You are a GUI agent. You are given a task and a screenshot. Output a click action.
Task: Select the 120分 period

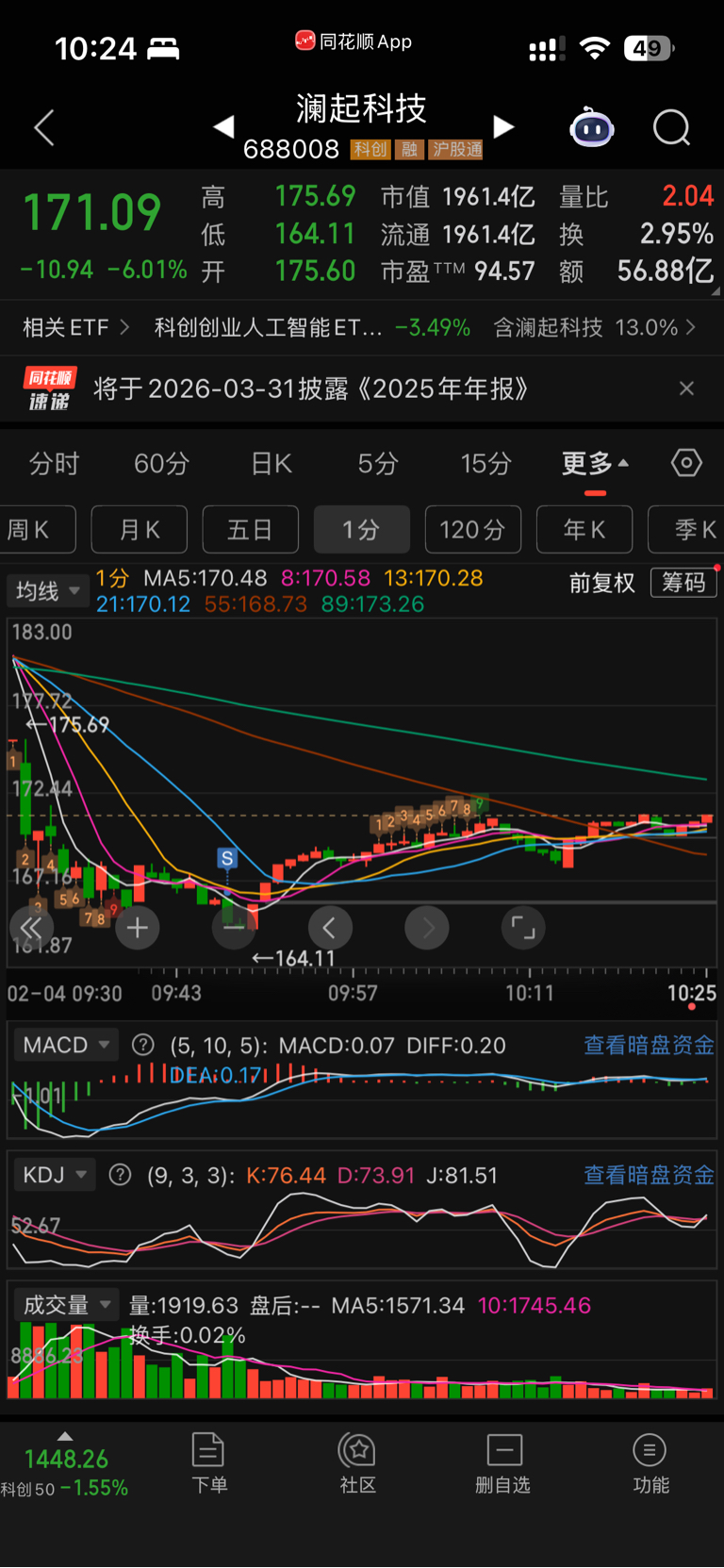pyautogui.click(x=472, y=529)
